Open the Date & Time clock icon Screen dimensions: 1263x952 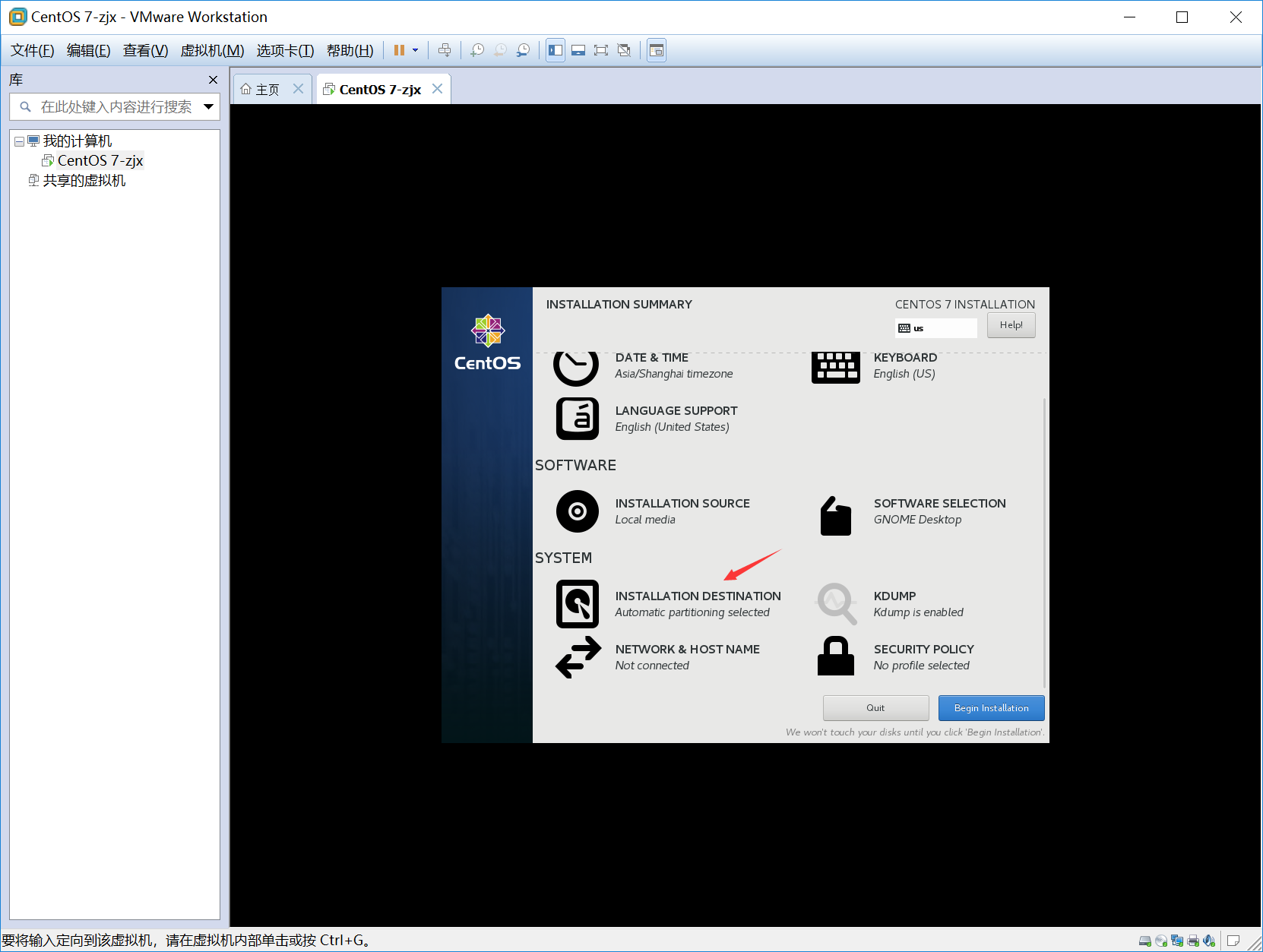[576, 368]
